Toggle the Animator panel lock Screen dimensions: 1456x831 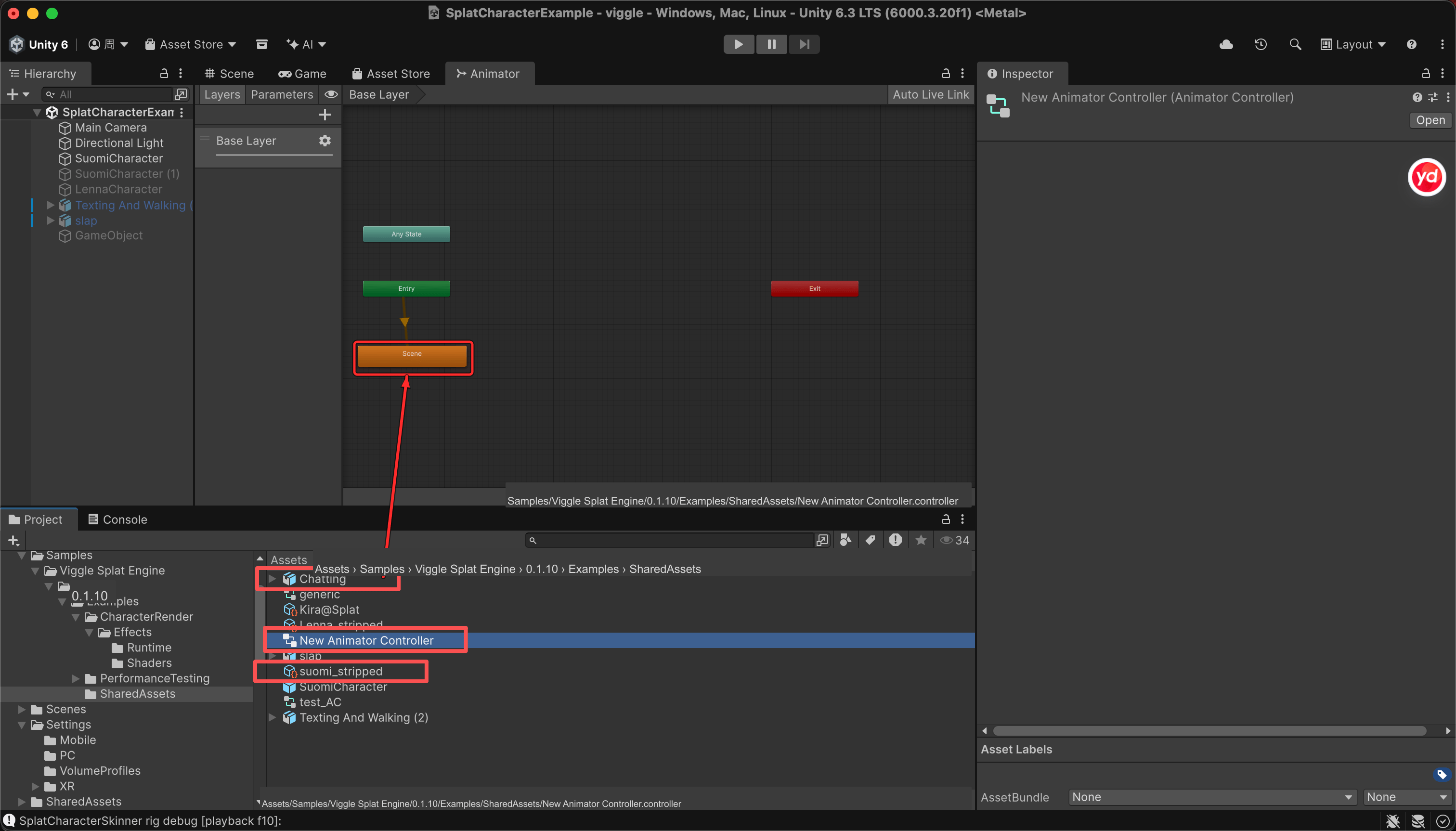pos(946,74)
